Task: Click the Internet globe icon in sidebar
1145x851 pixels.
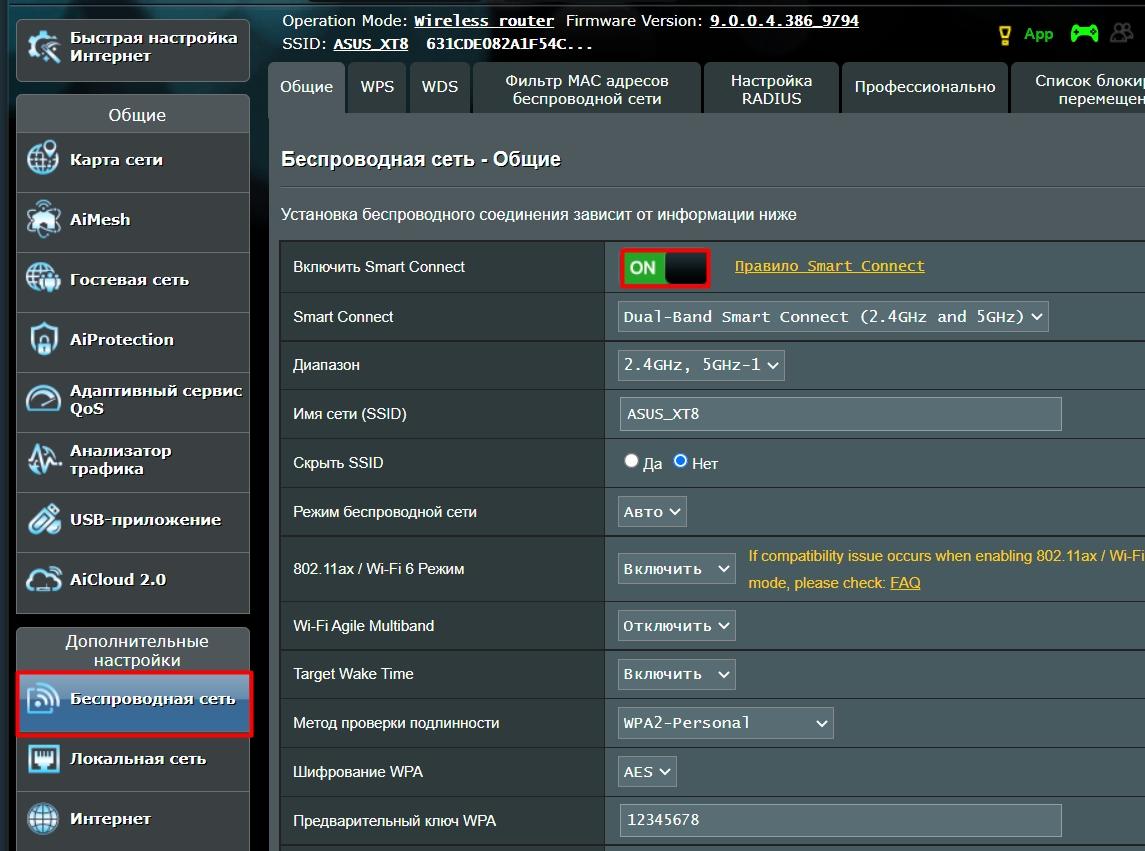Action: click(43, 819)
